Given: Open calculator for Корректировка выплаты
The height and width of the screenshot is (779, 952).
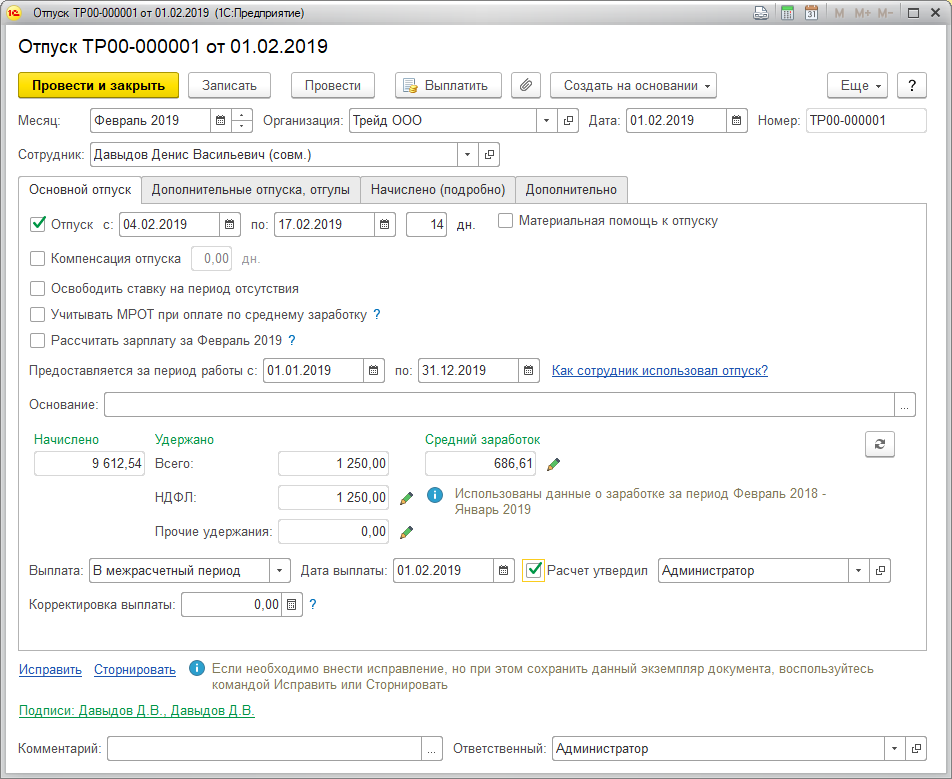Looking at the screenshot, I should coord(291,605).
